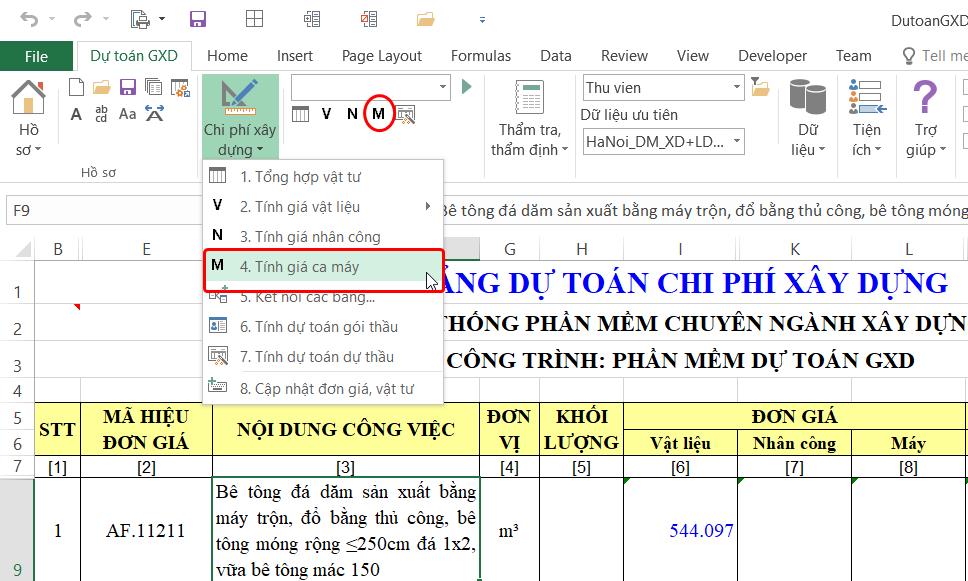Click the purple save icon in quick access
968x581 pixels.
(x=198, y=19)
